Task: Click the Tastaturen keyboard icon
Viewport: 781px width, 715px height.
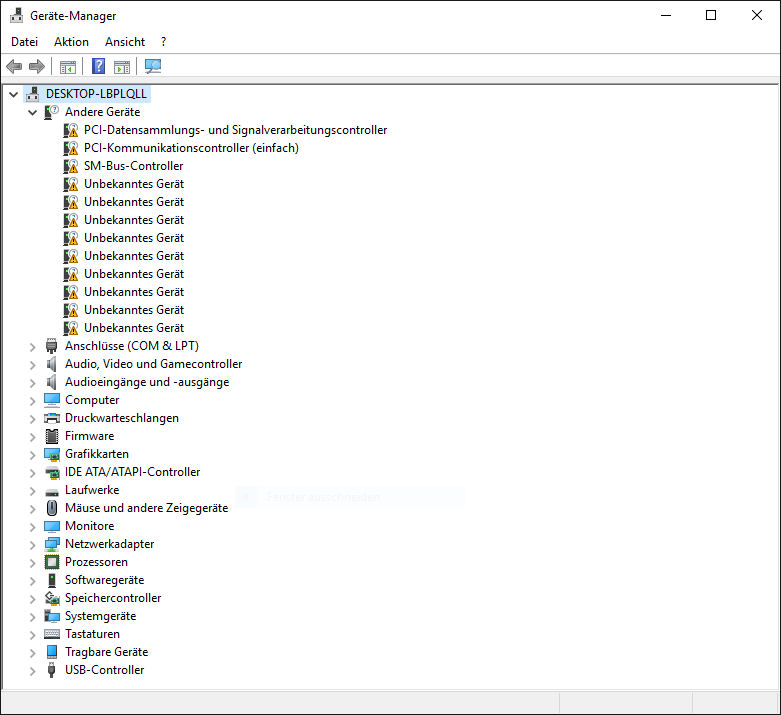Action: (x=52, y=634)
